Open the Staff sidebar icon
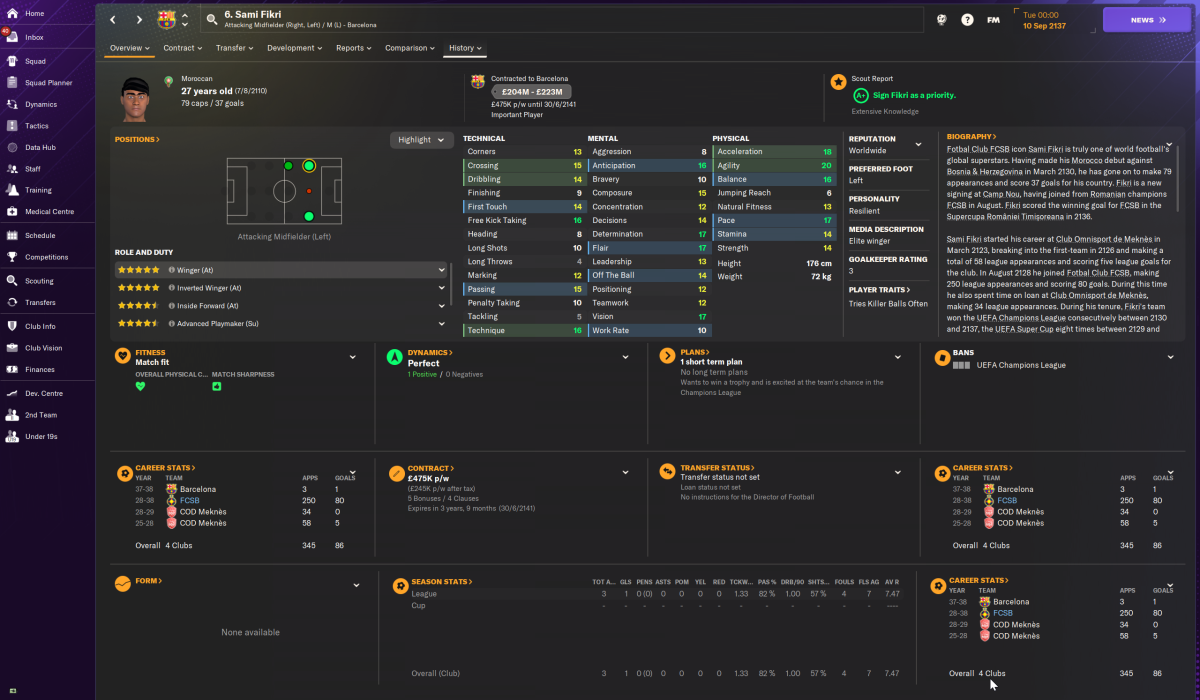This screenshot has width=1200, height=700. [11, 169]
